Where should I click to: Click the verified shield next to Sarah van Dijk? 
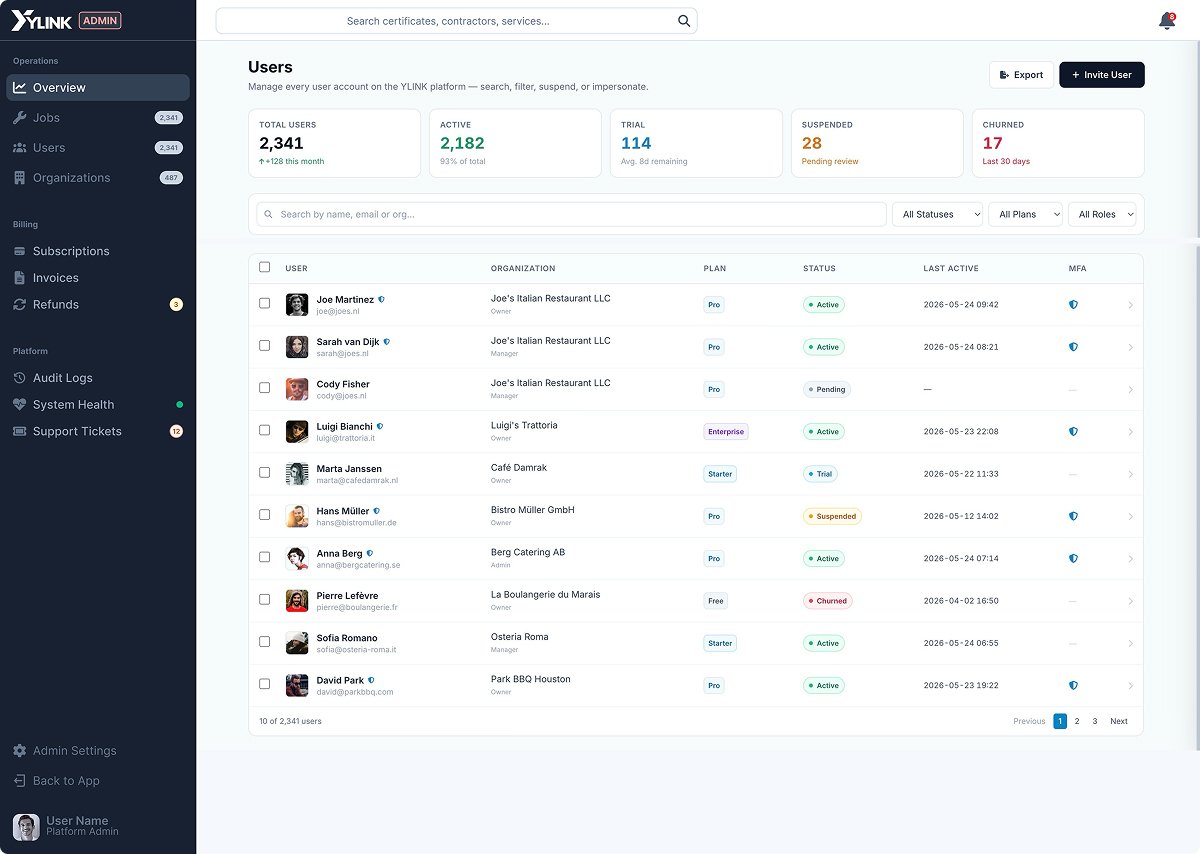(x=387, y=342)
